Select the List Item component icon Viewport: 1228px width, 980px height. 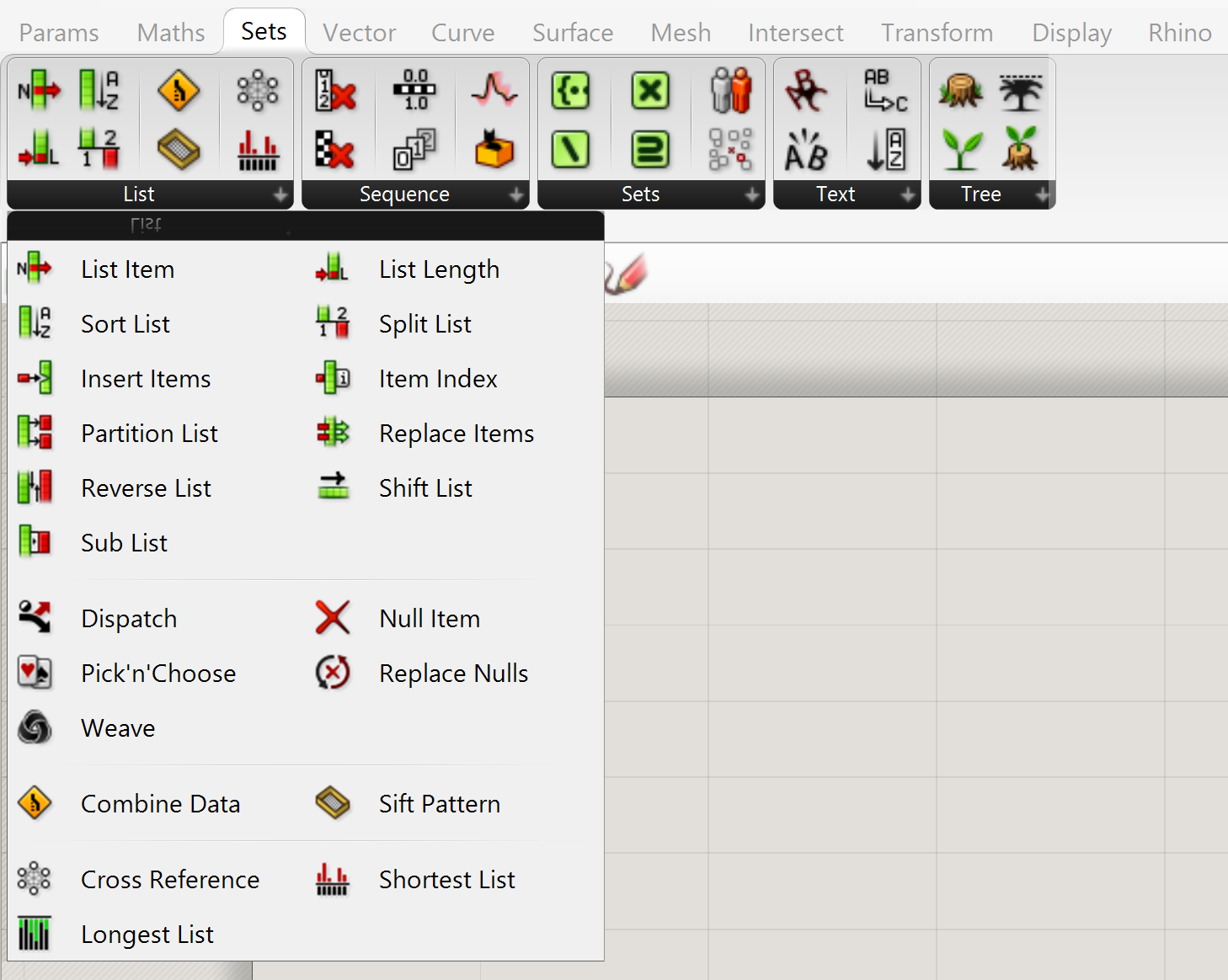click(38, 90)
